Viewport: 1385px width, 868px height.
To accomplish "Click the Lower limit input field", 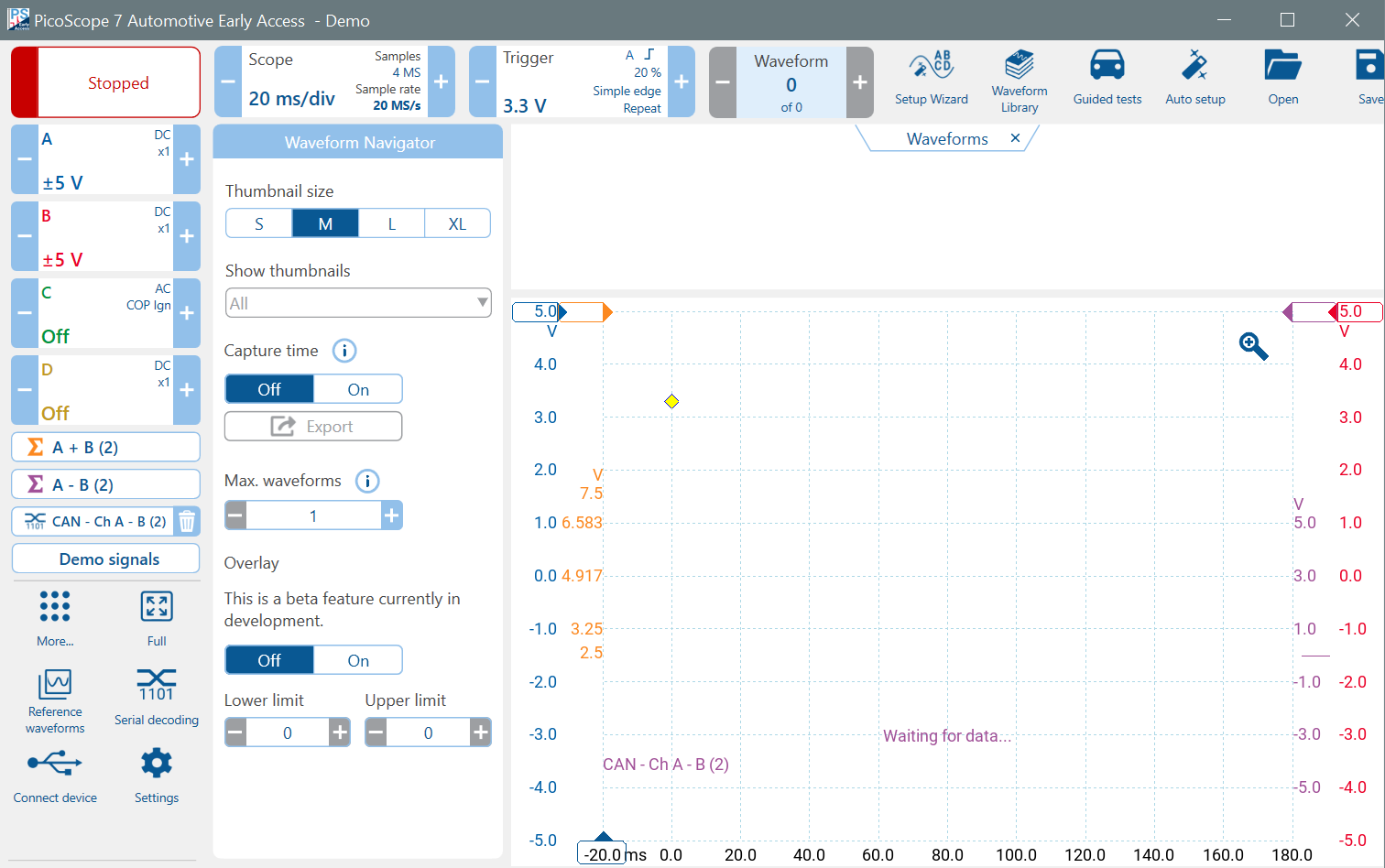I will pyautogui.click(x=288, y=732).
